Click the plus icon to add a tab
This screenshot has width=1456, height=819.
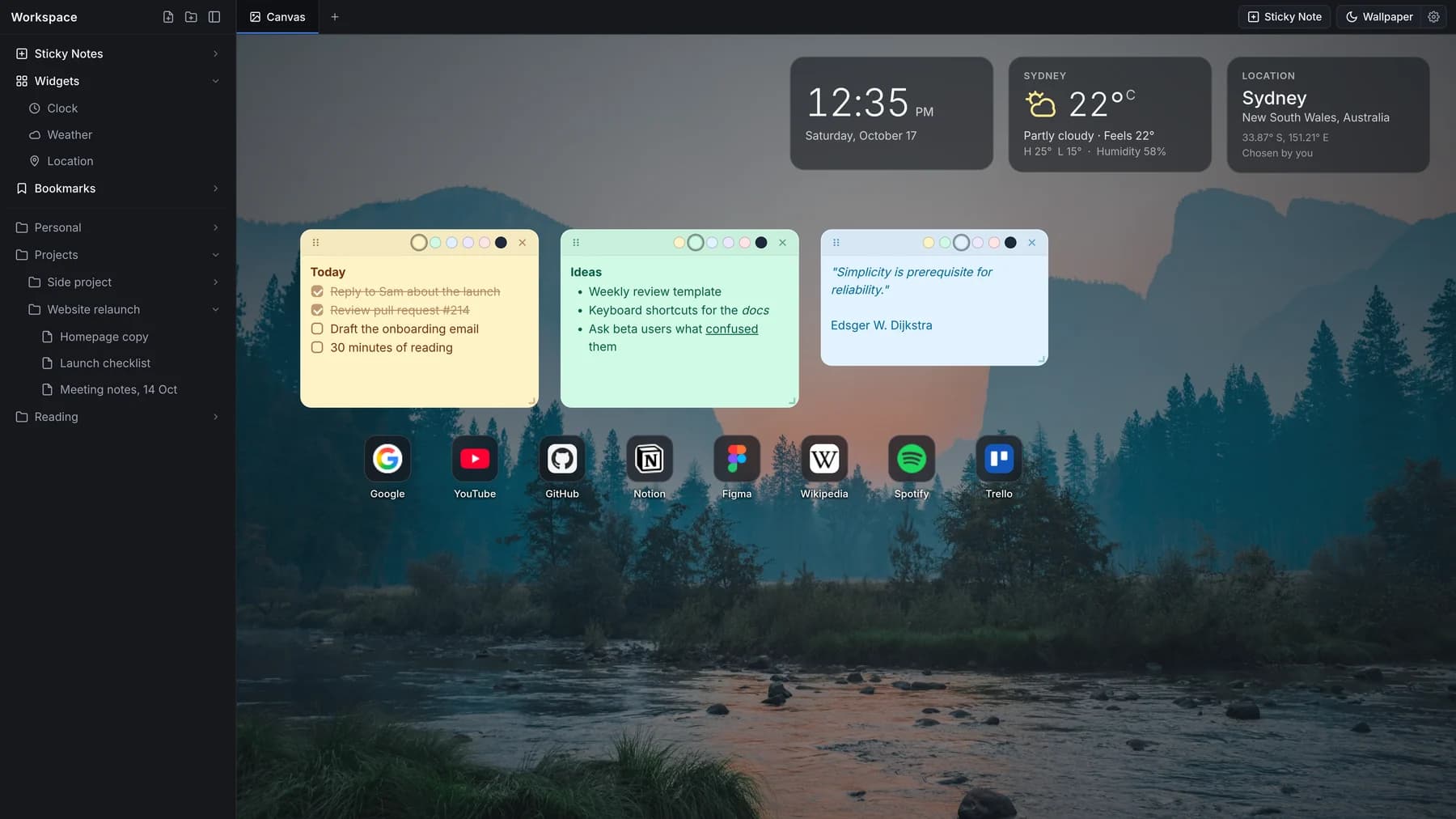tap(335, 17)
